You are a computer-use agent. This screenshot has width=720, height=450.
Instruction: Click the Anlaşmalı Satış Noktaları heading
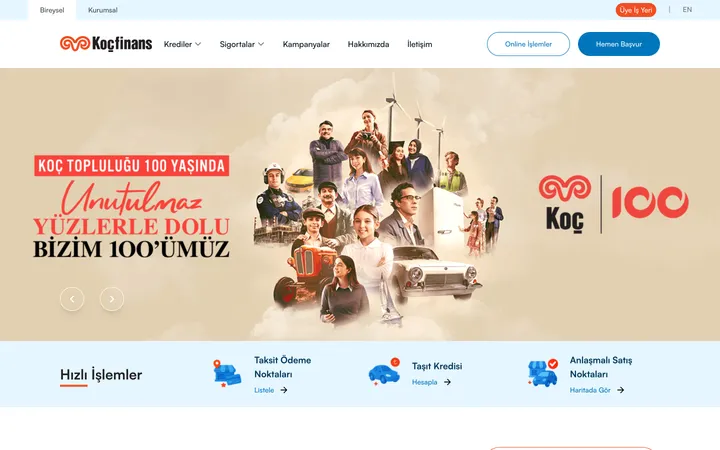[601, 367]
